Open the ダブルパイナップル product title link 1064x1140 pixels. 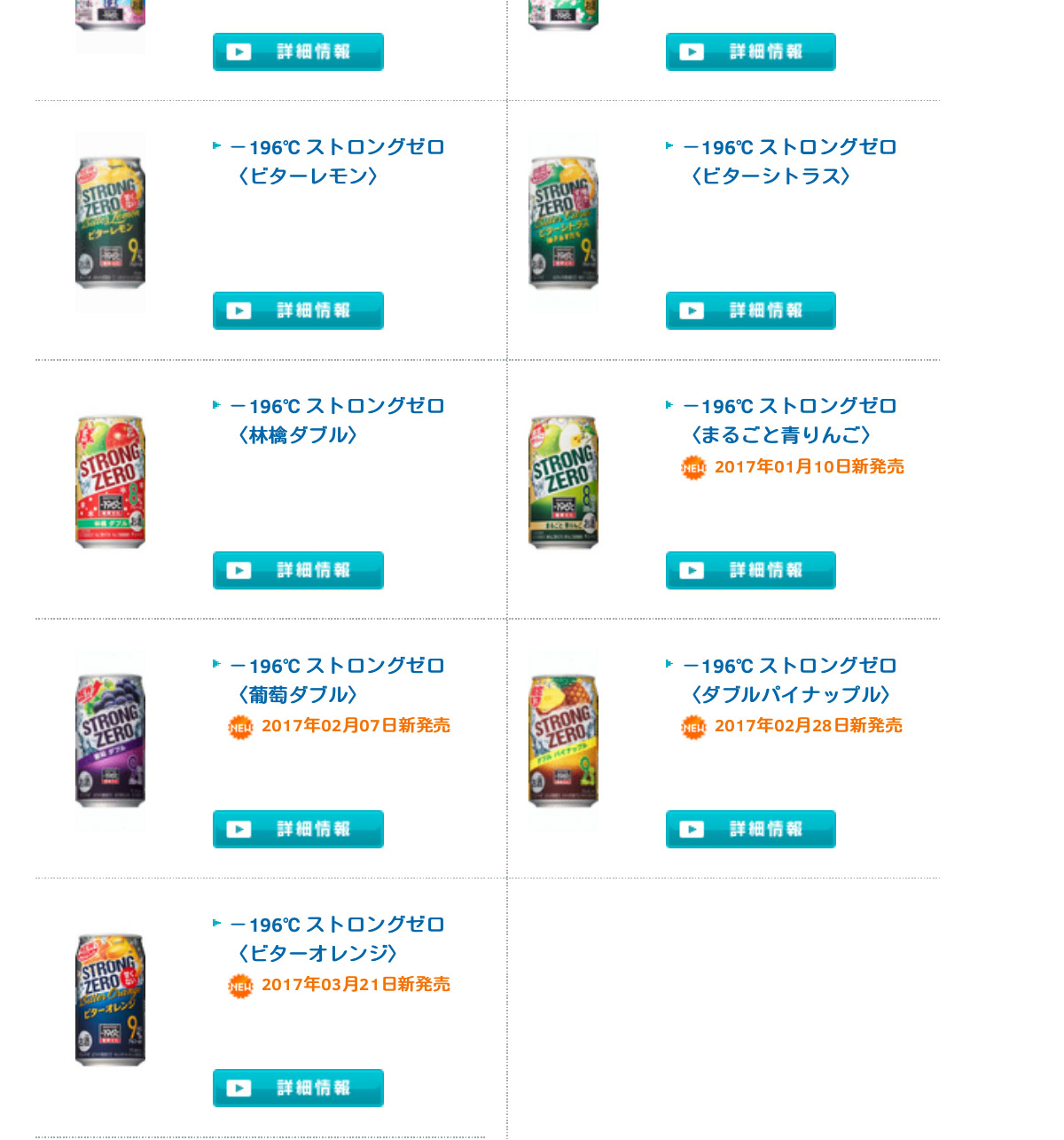789,680
